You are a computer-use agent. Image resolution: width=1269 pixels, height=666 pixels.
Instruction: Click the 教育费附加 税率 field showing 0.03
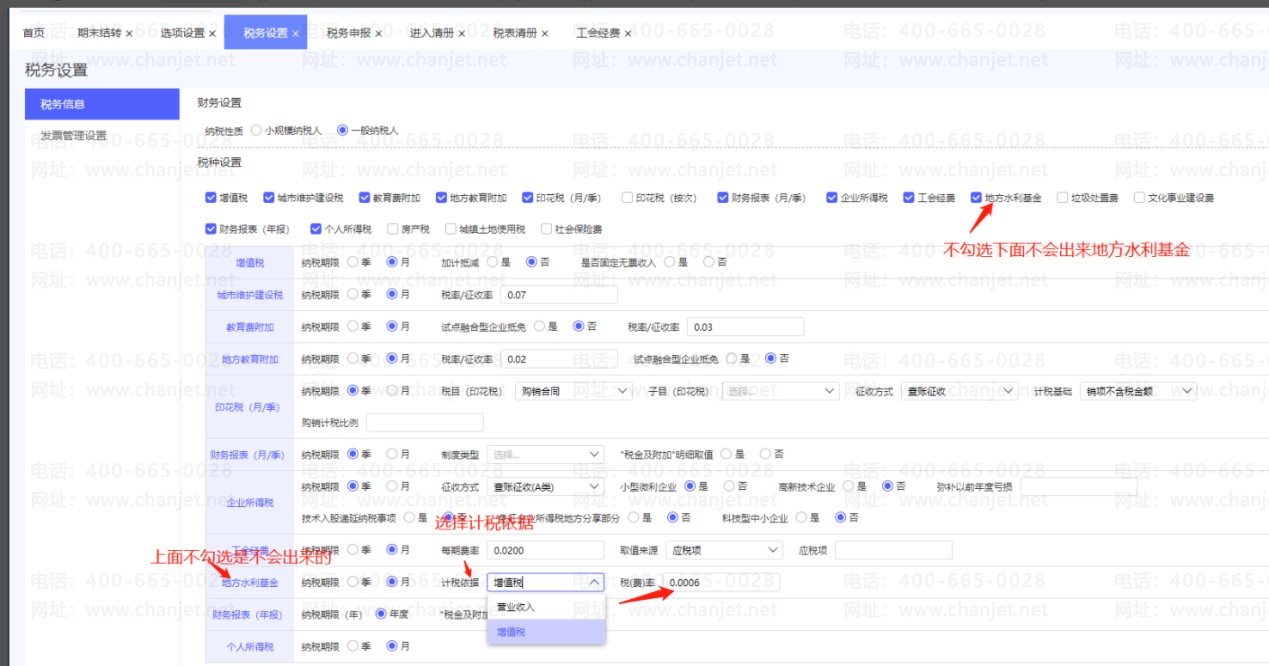(746, 327)
